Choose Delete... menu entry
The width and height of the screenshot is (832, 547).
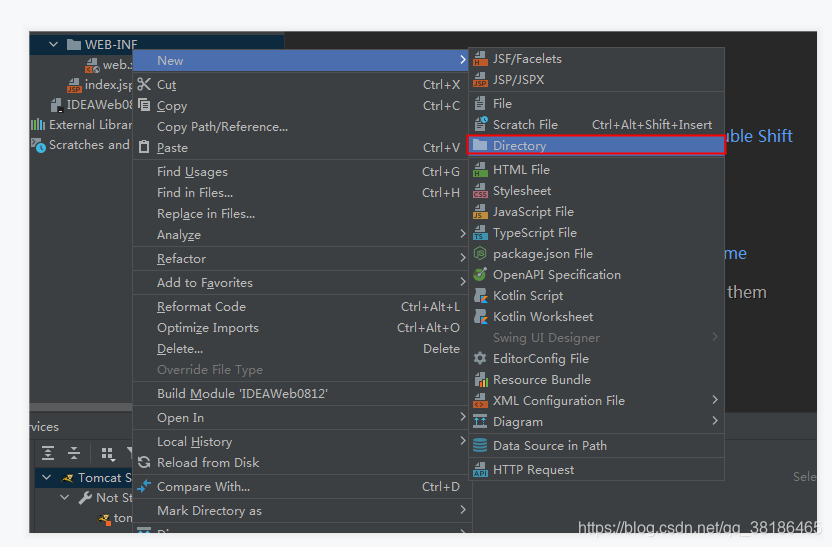(x=300, y=349)
